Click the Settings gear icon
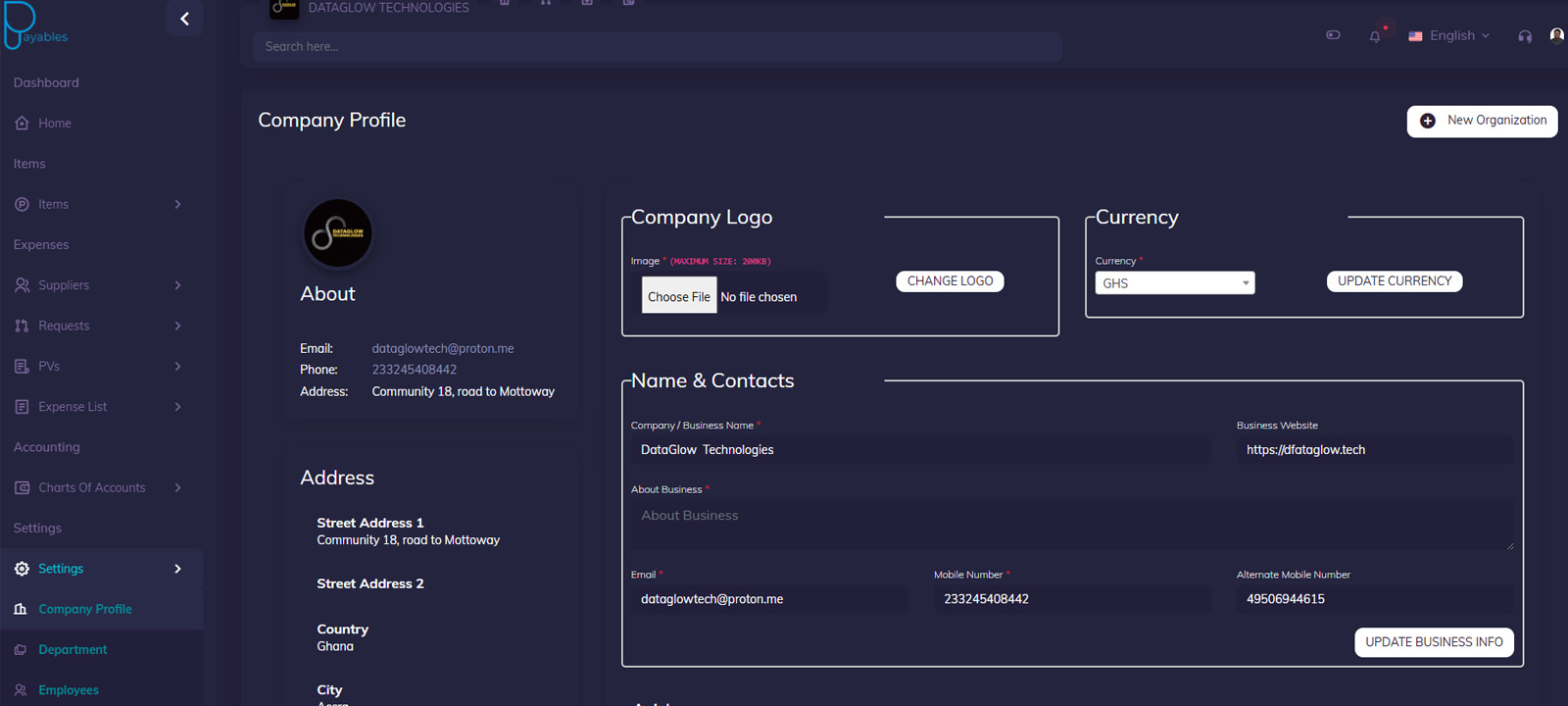This screenshot has height=706, width=1568. (x=22, y=569)
